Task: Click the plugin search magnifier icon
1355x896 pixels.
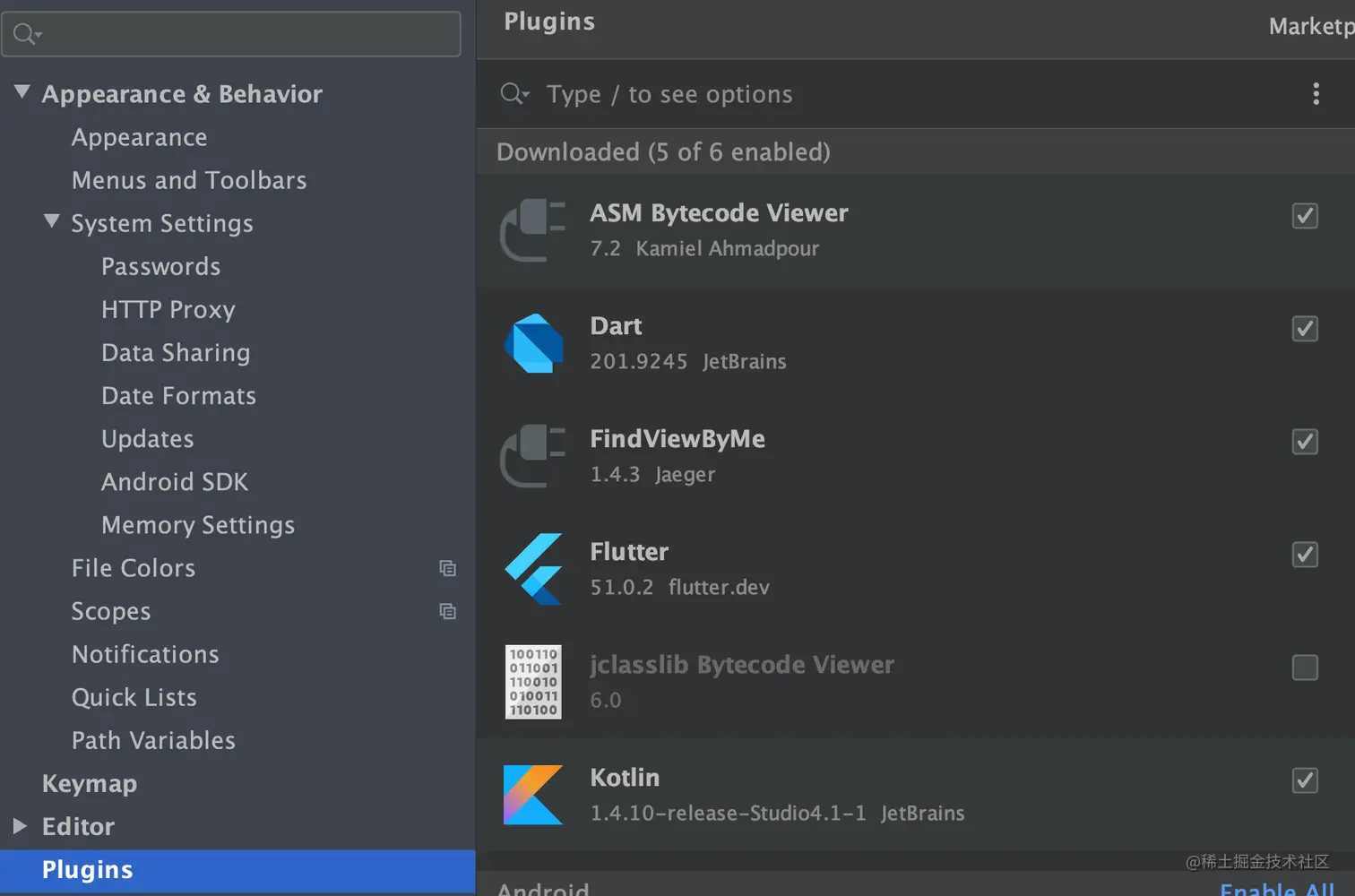Action: pos(514,93)
